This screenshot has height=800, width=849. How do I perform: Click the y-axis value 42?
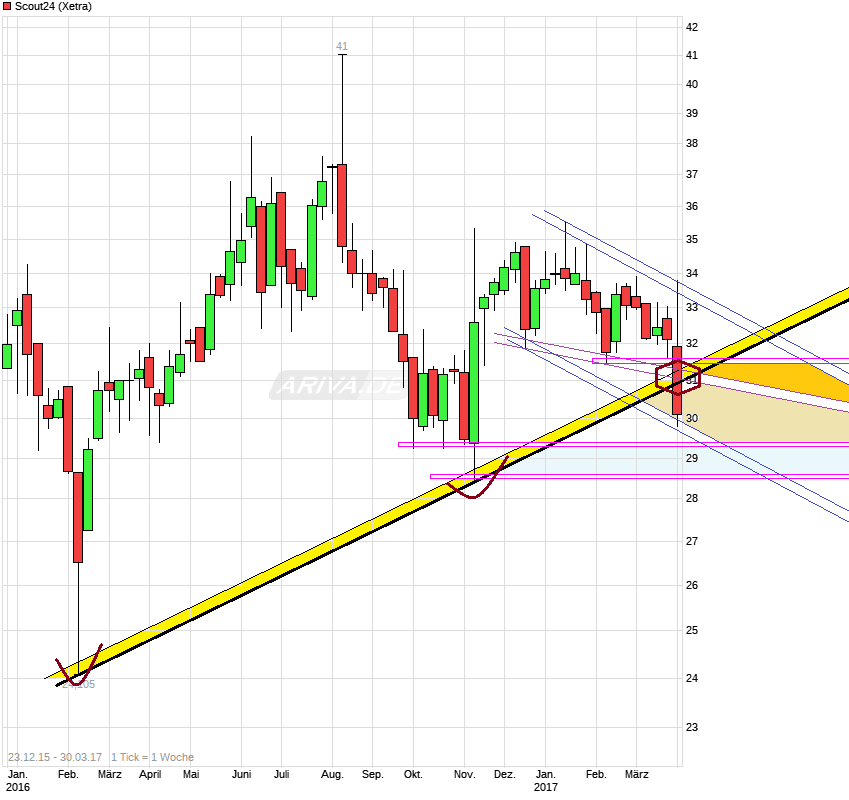[x=692, y=27]
